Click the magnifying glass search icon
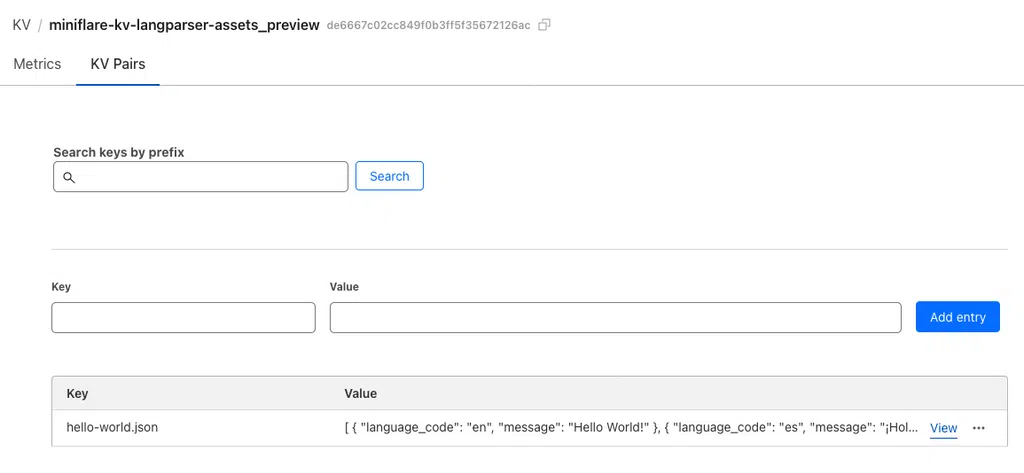 69,177
